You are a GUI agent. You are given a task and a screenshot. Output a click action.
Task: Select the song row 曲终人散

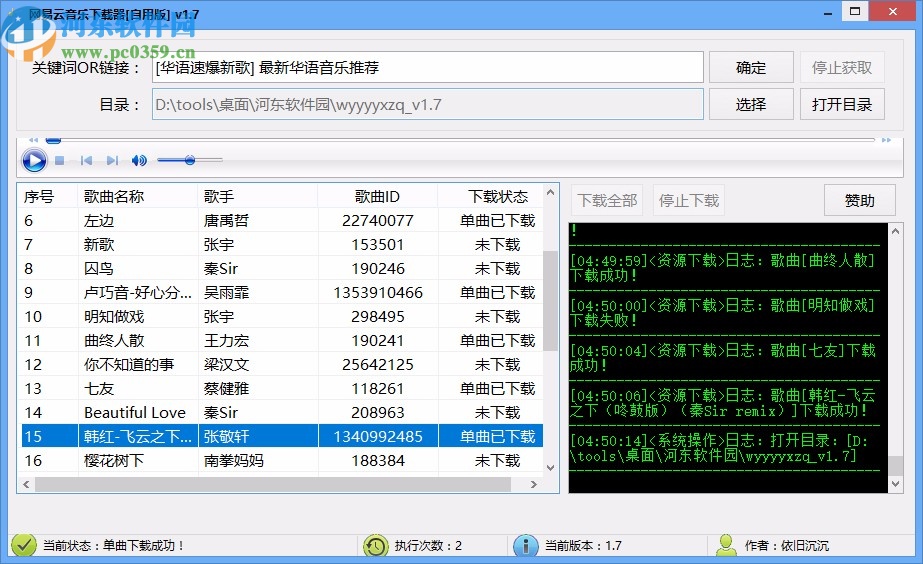point(282,340)
